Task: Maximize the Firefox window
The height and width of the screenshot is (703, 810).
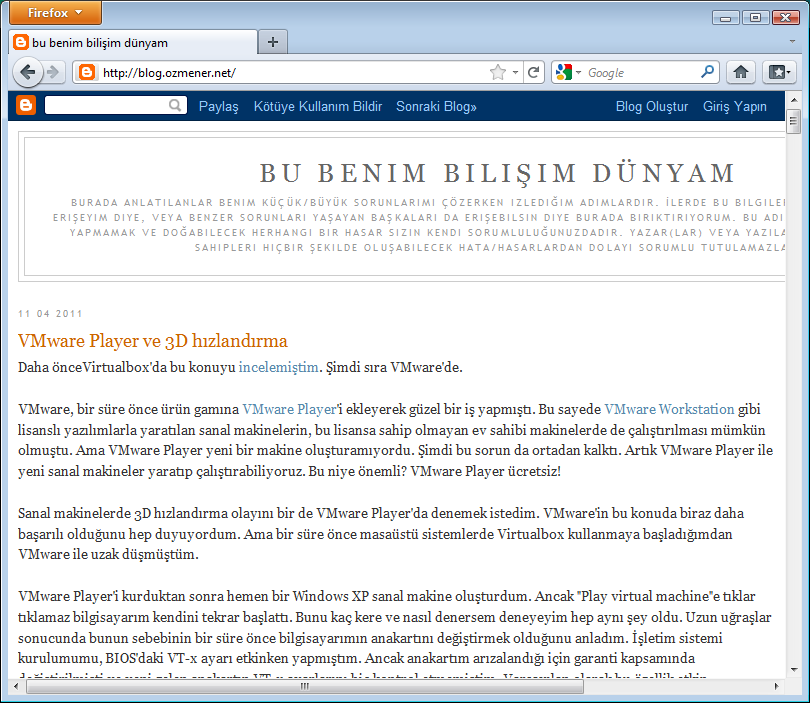Action: (755, 18)
